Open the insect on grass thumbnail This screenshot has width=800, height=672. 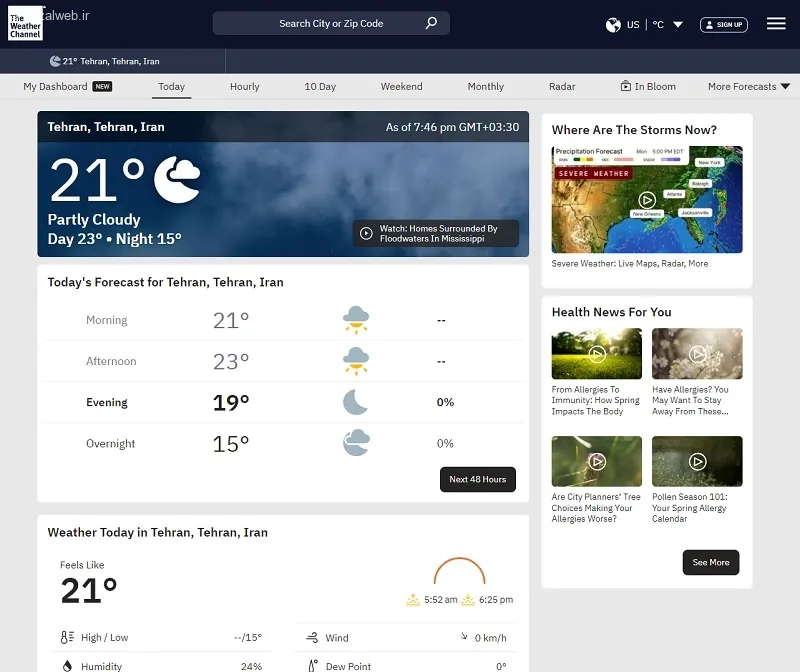pyautogui.click(x=596, y=461)
